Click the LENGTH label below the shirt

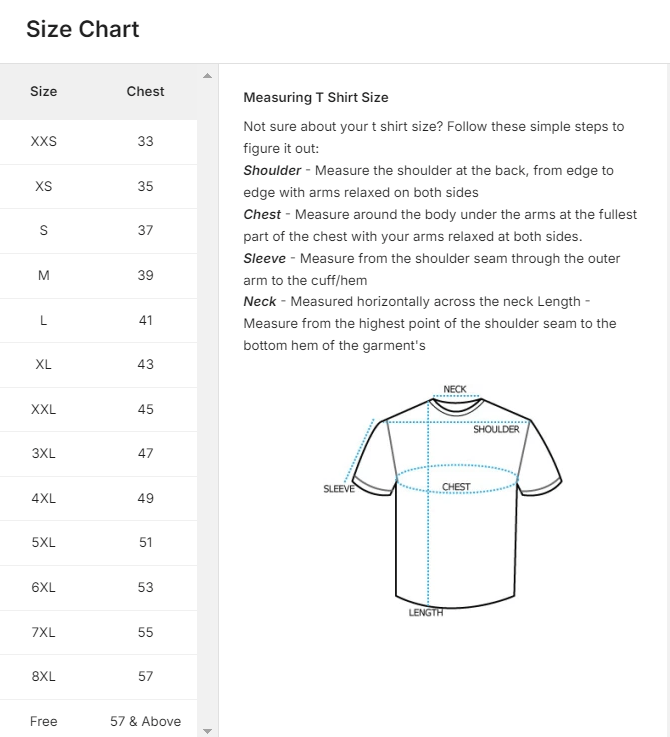tap(426, 613)
